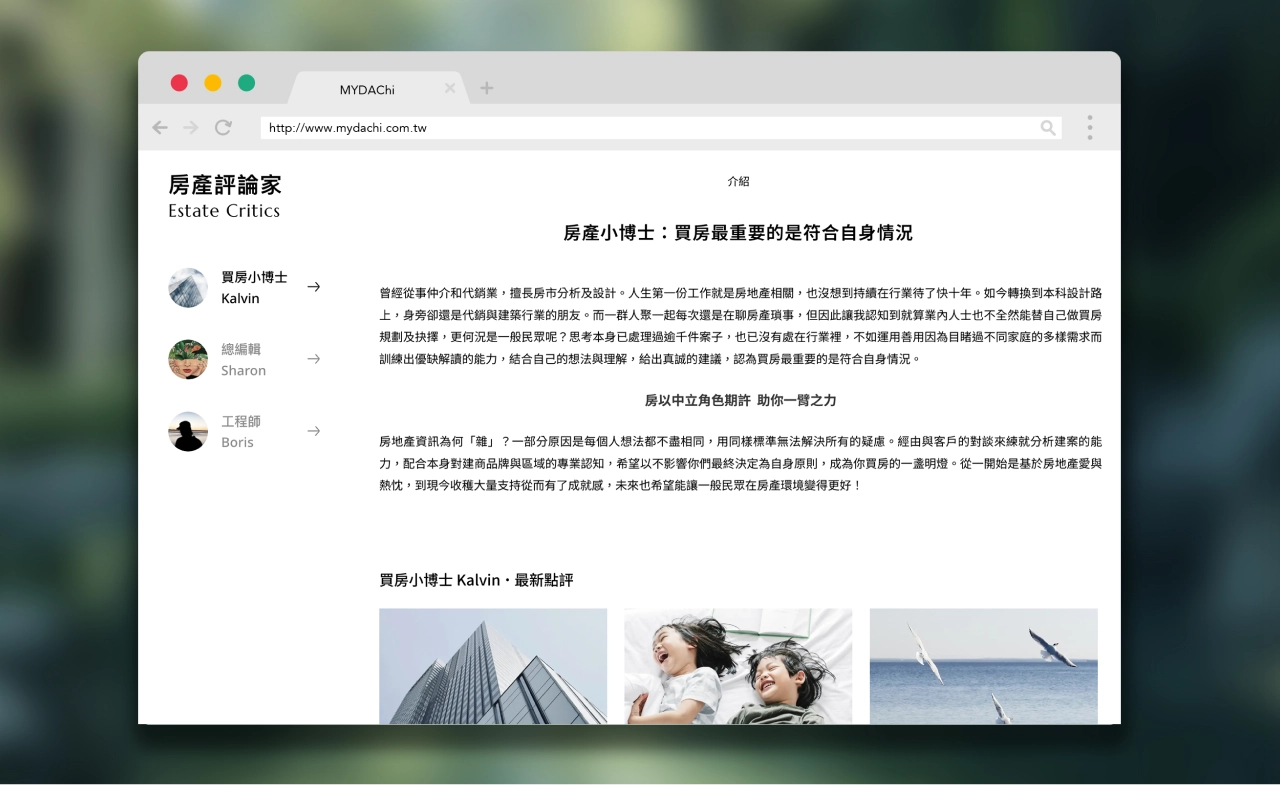
Task: Click Boris's silhouette avatar
Action: (188, 432)
